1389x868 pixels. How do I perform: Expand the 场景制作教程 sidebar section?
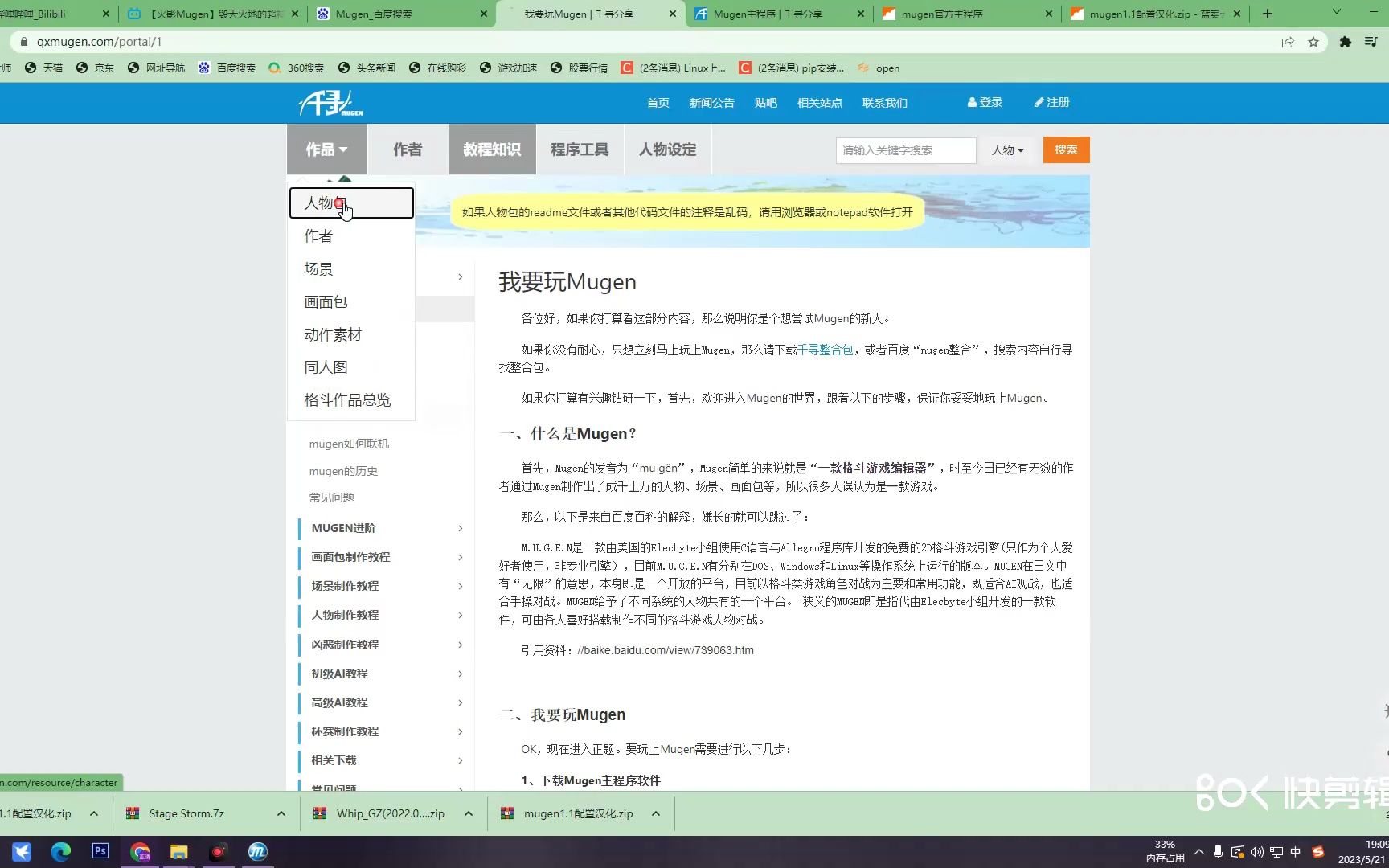386,586
